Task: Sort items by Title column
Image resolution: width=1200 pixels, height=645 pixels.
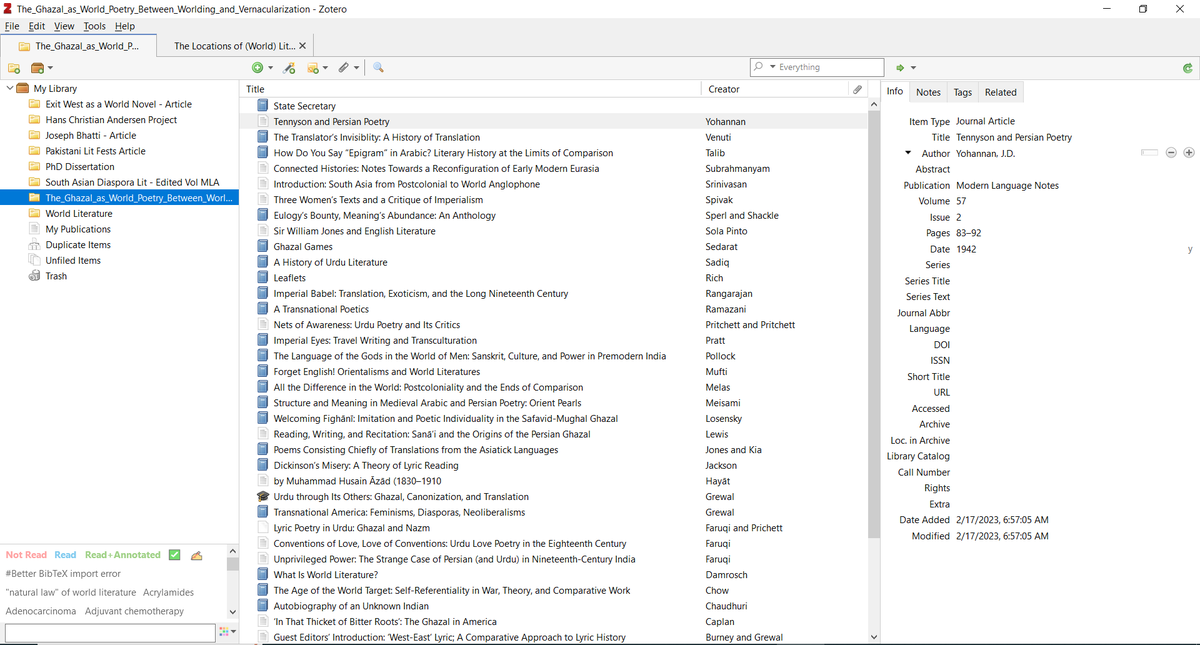Action: [x=472, y=89]
